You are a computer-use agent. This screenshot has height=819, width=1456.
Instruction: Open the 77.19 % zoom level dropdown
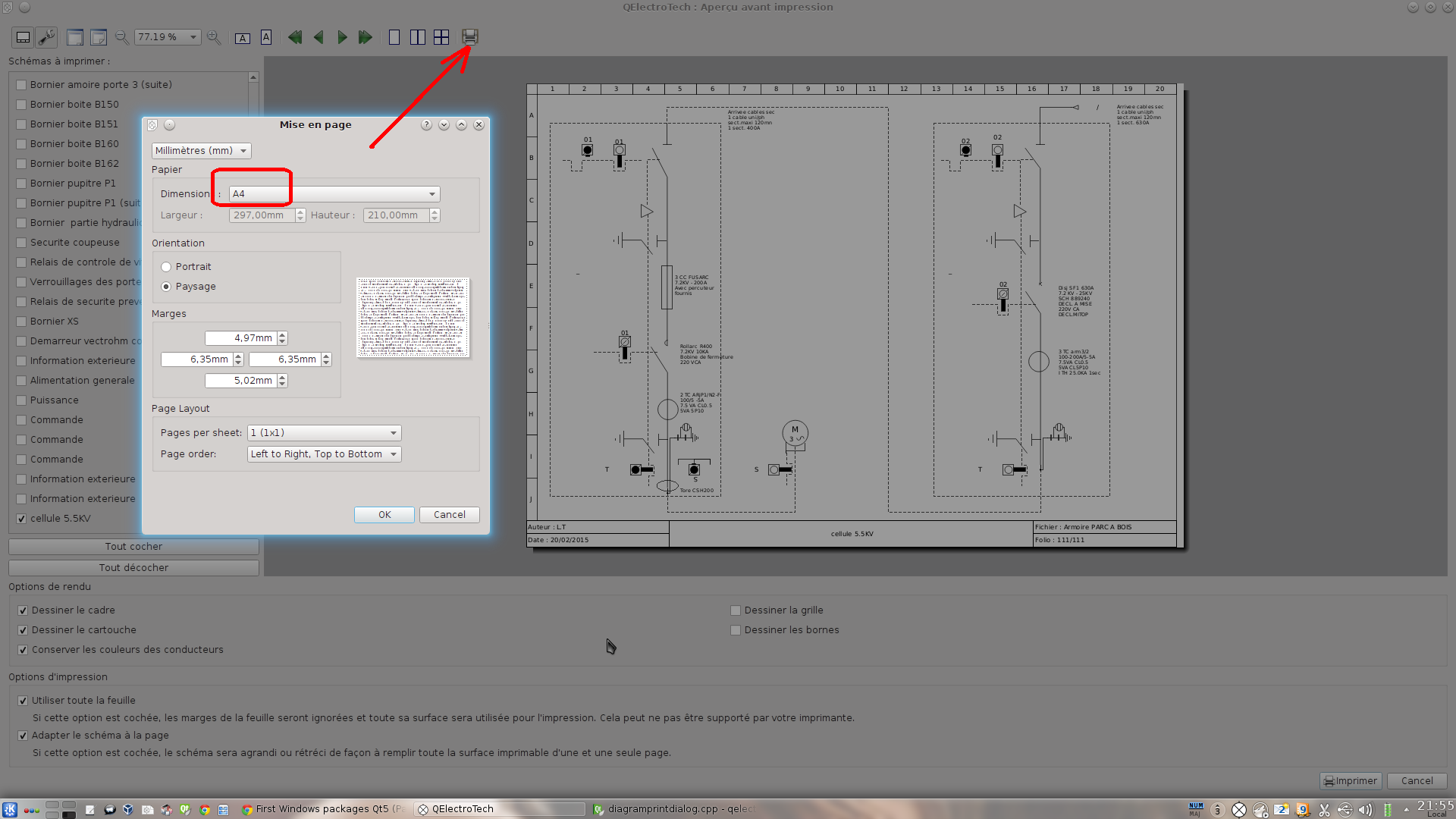(168, 37)
